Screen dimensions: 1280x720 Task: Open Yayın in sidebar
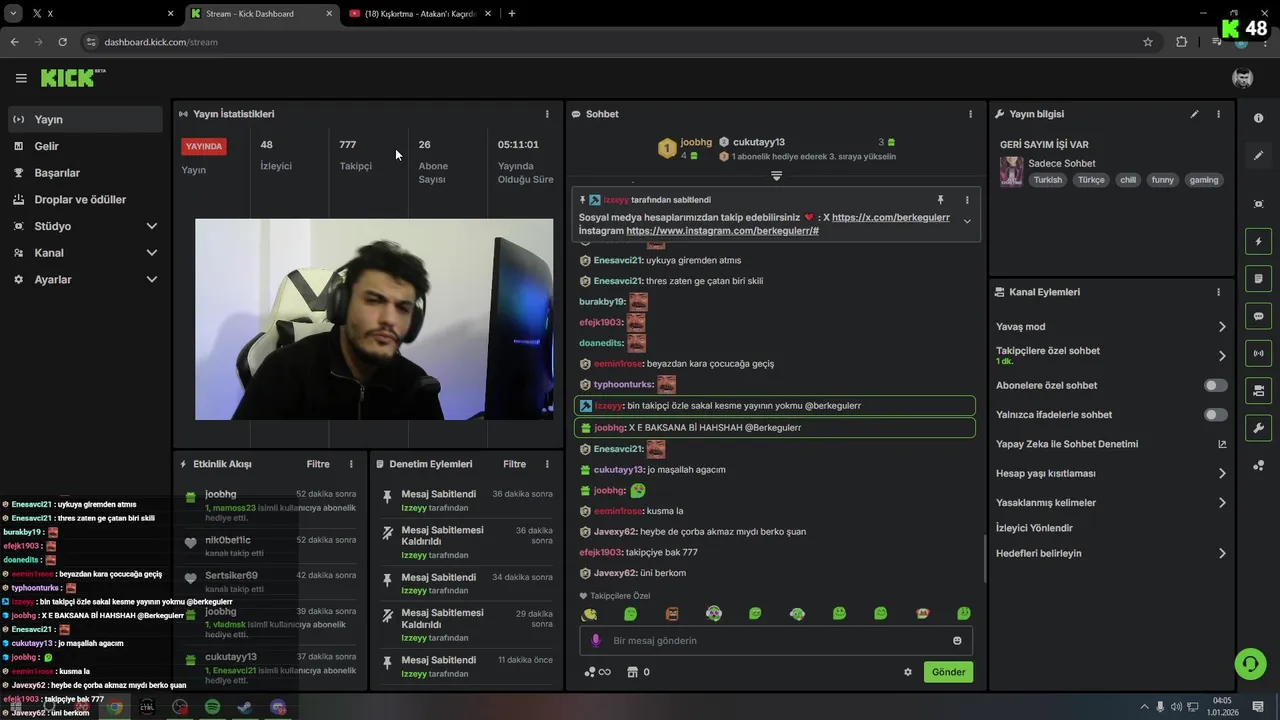coord(84,119)
